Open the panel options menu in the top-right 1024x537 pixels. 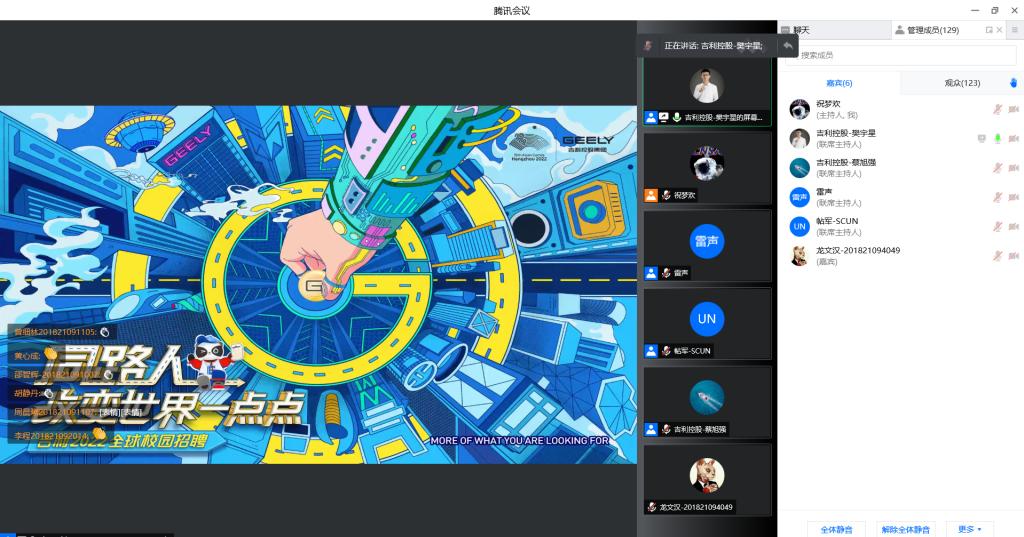(x=1013, y=30)
